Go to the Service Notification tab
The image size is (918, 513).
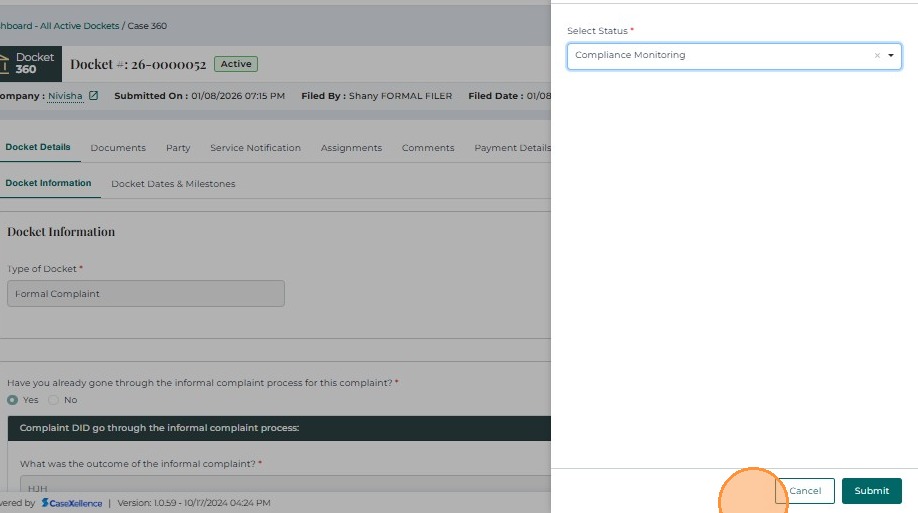[255, 148]
